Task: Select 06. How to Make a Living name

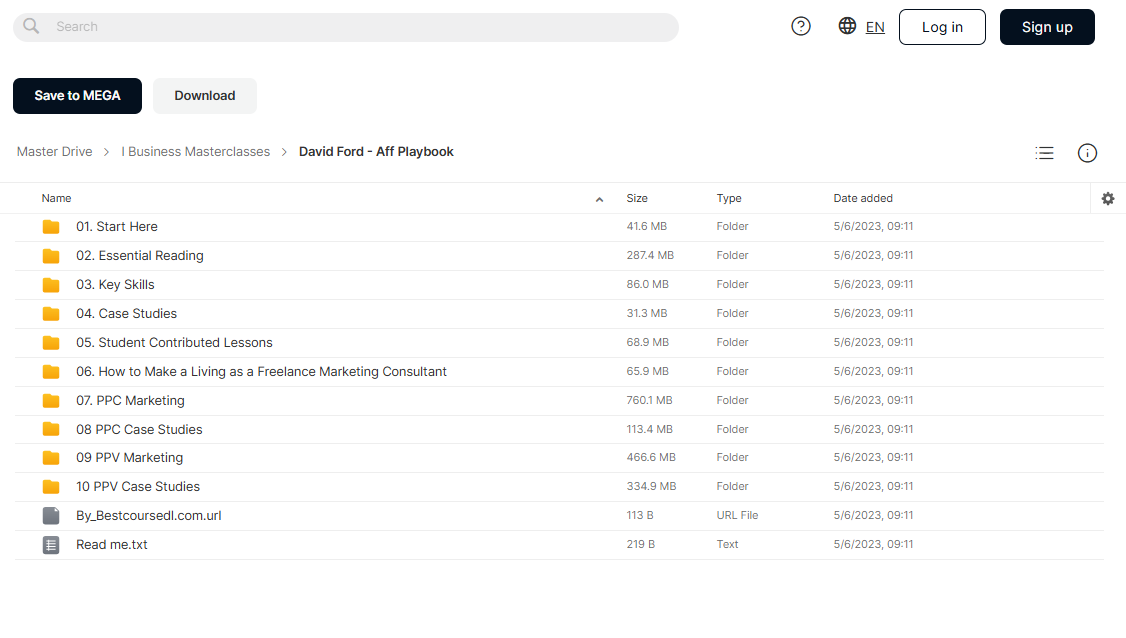Action: coord(261,371)
